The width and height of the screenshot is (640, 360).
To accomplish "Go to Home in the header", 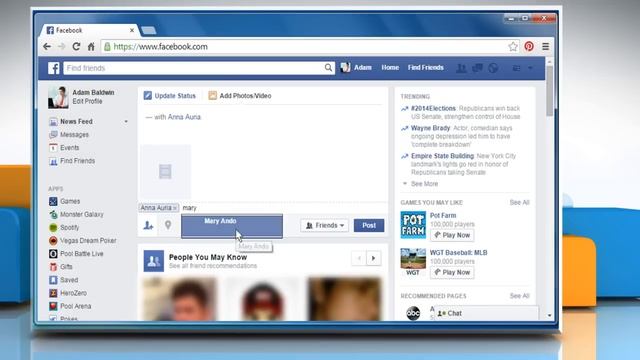I will click(x=390, y=68).
